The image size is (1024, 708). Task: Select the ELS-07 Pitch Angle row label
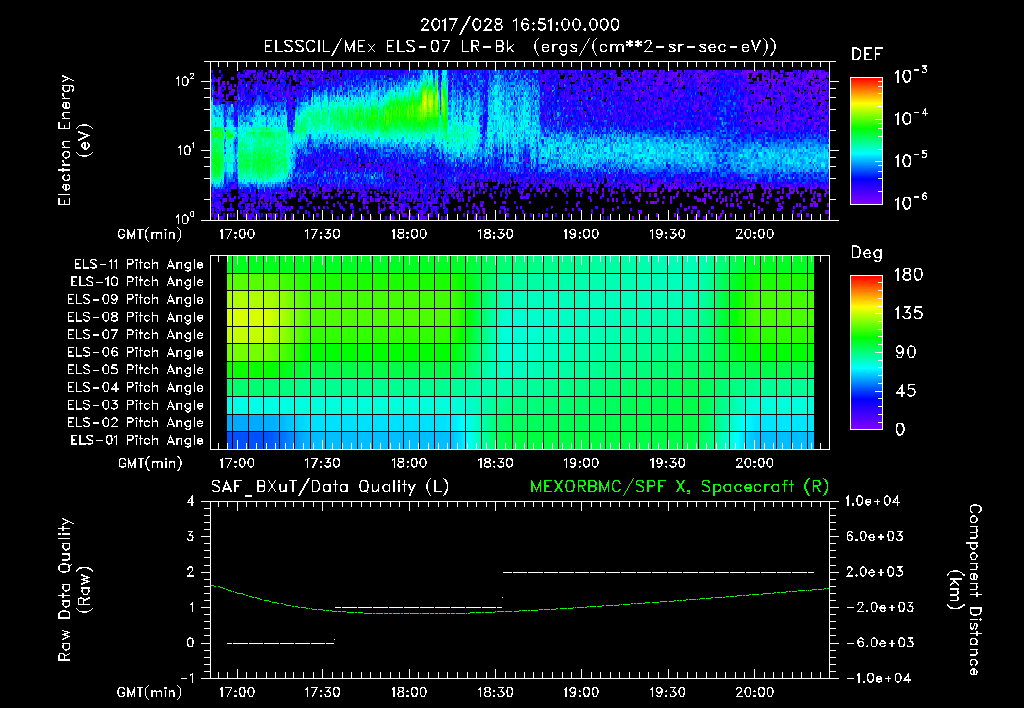(x=136, y=334)
